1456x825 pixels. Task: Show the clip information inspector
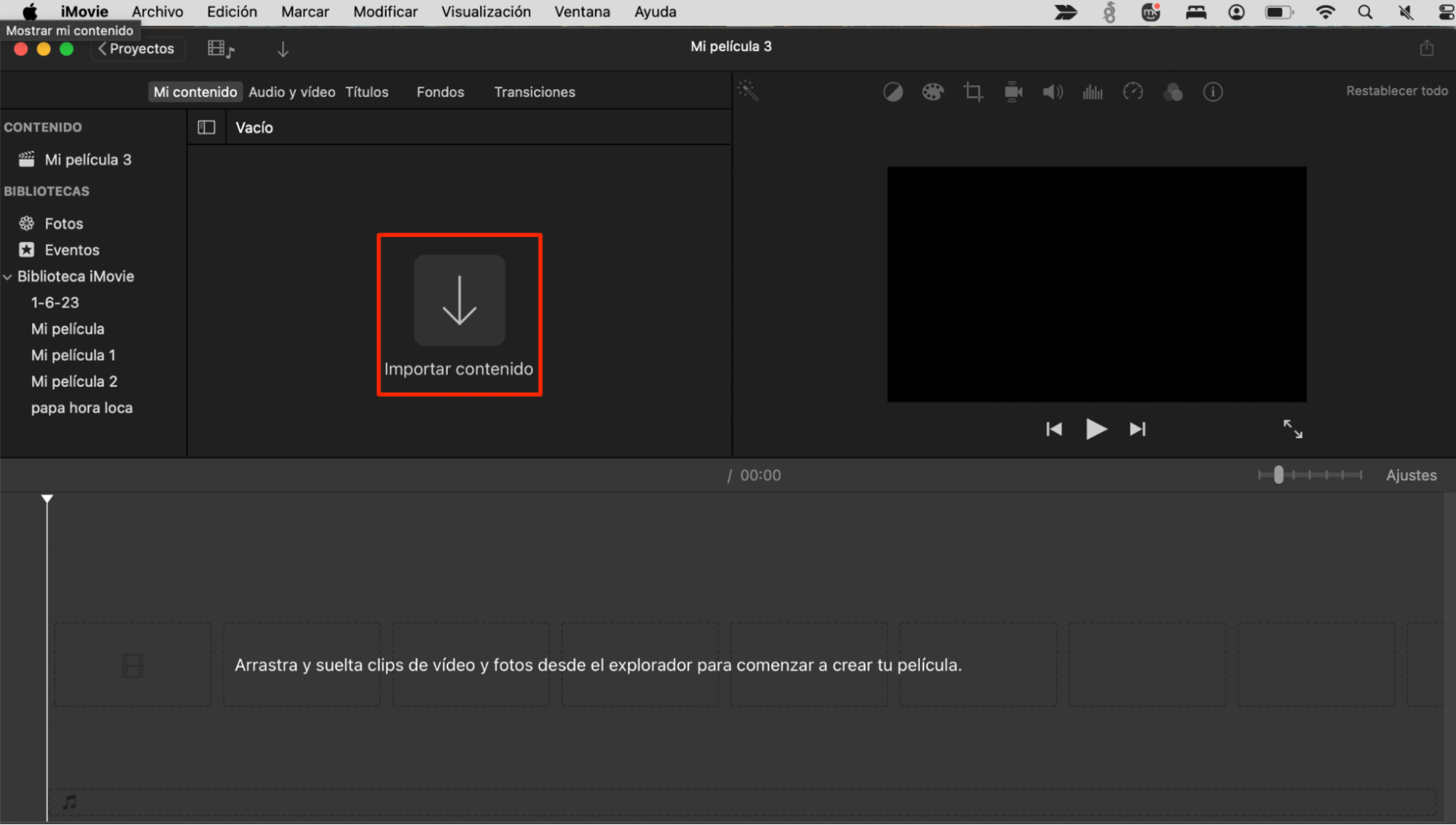coord(1213,92)
